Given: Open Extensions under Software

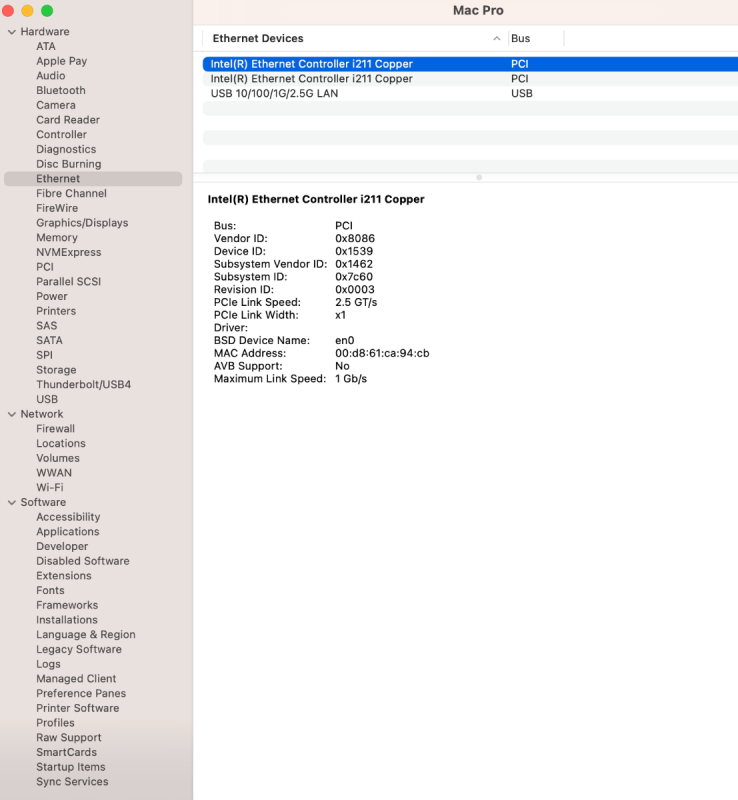Looking at the screenshot, I should [x=64, y=576].
